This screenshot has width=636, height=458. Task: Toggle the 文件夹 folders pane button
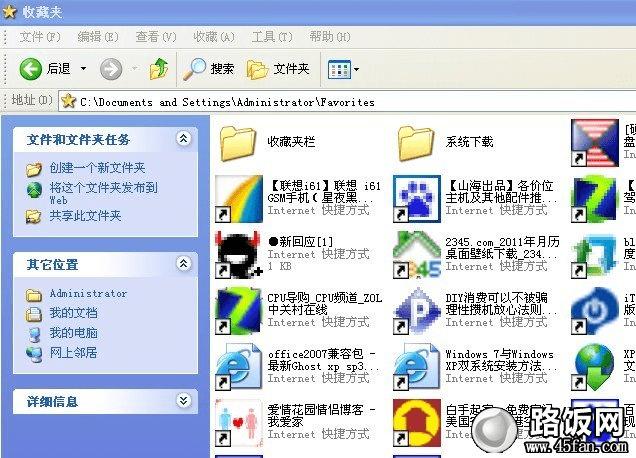[x=278, y=69]
